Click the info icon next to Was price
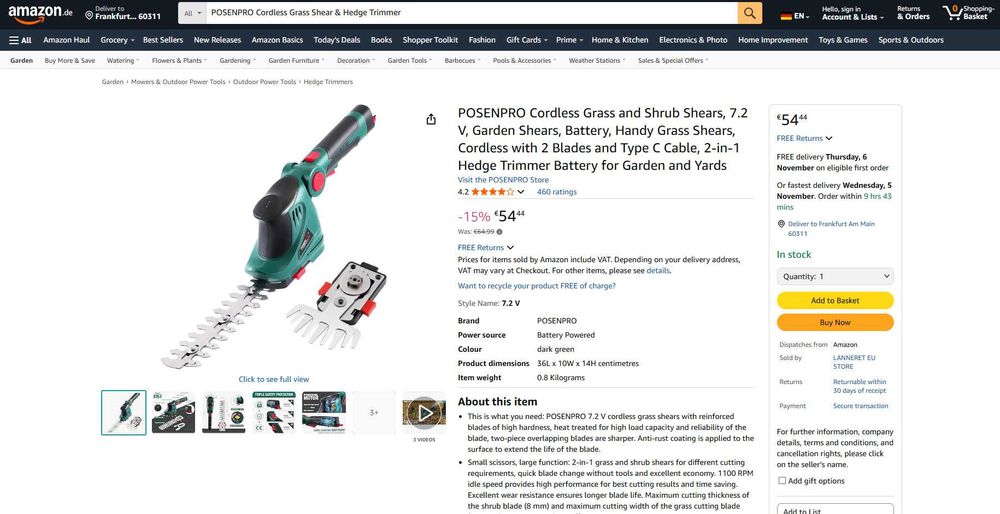 (499, 232)
